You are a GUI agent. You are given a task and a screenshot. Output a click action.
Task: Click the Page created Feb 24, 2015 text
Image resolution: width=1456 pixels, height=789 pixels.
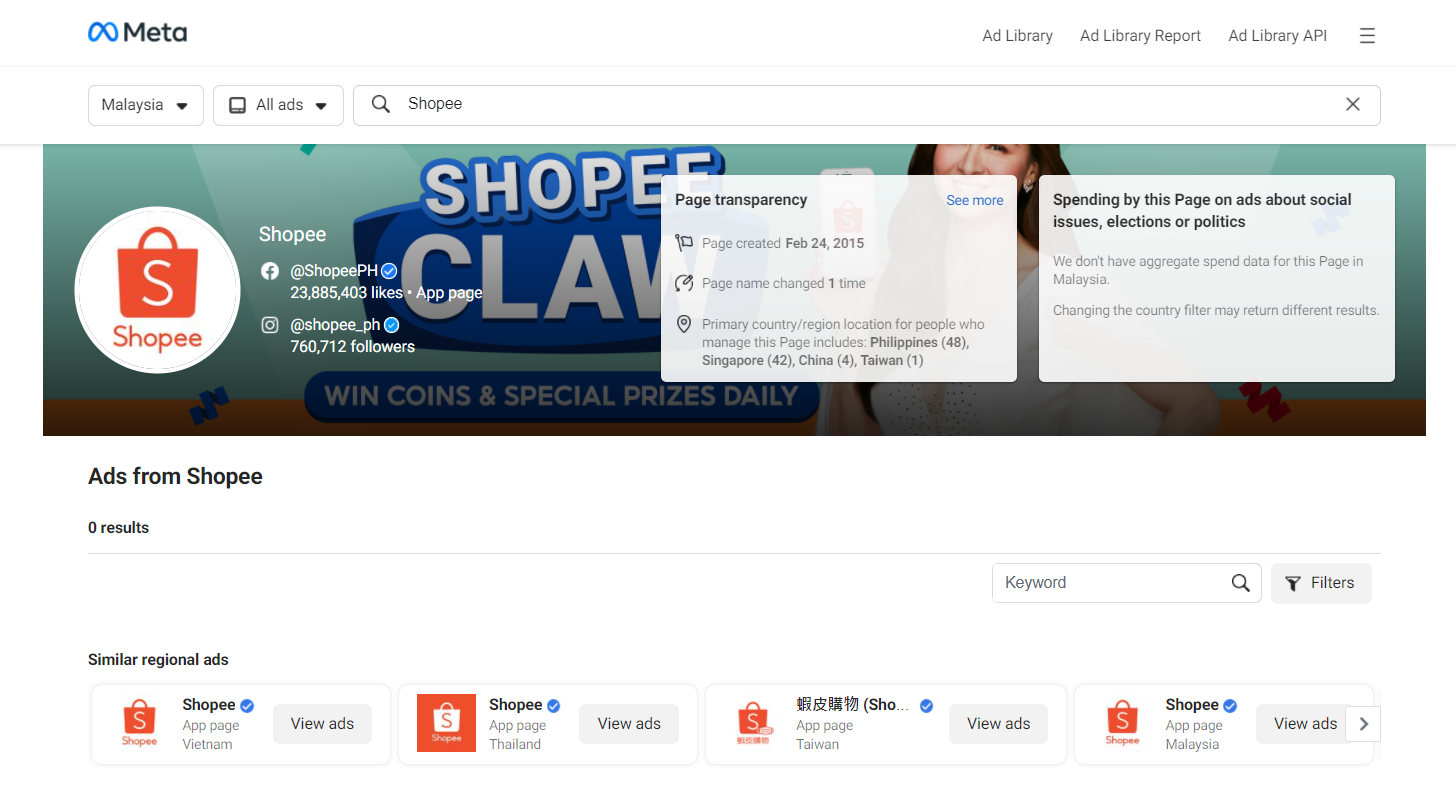tap(783, 243)
